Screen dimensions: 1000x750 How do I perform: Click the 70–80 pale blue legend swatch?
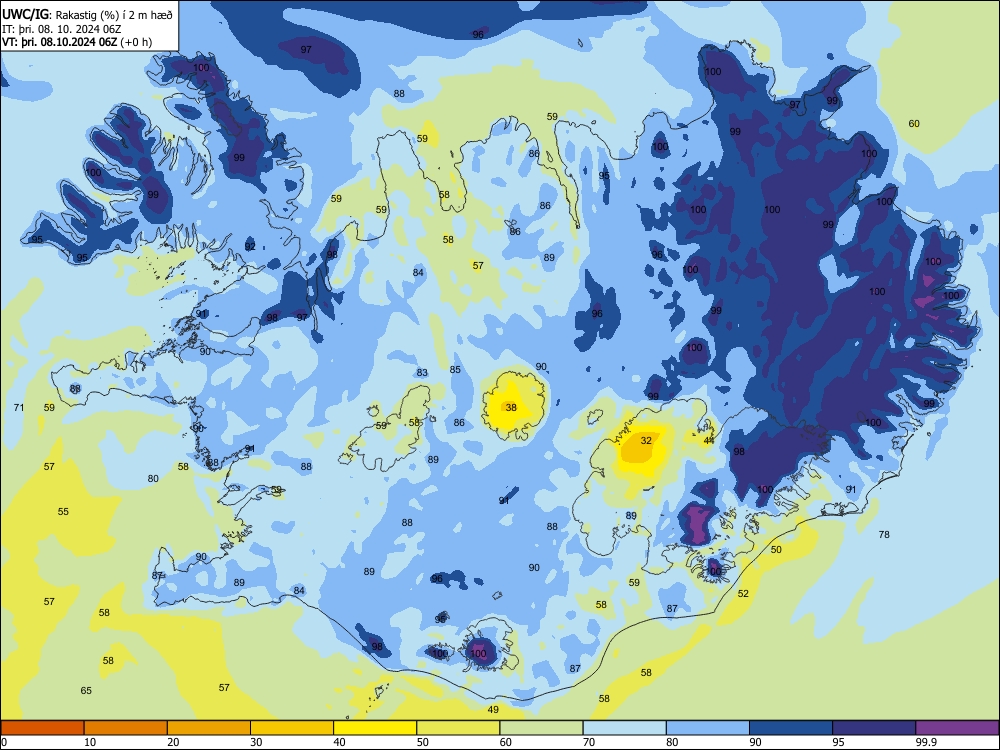tap(624, 728)
